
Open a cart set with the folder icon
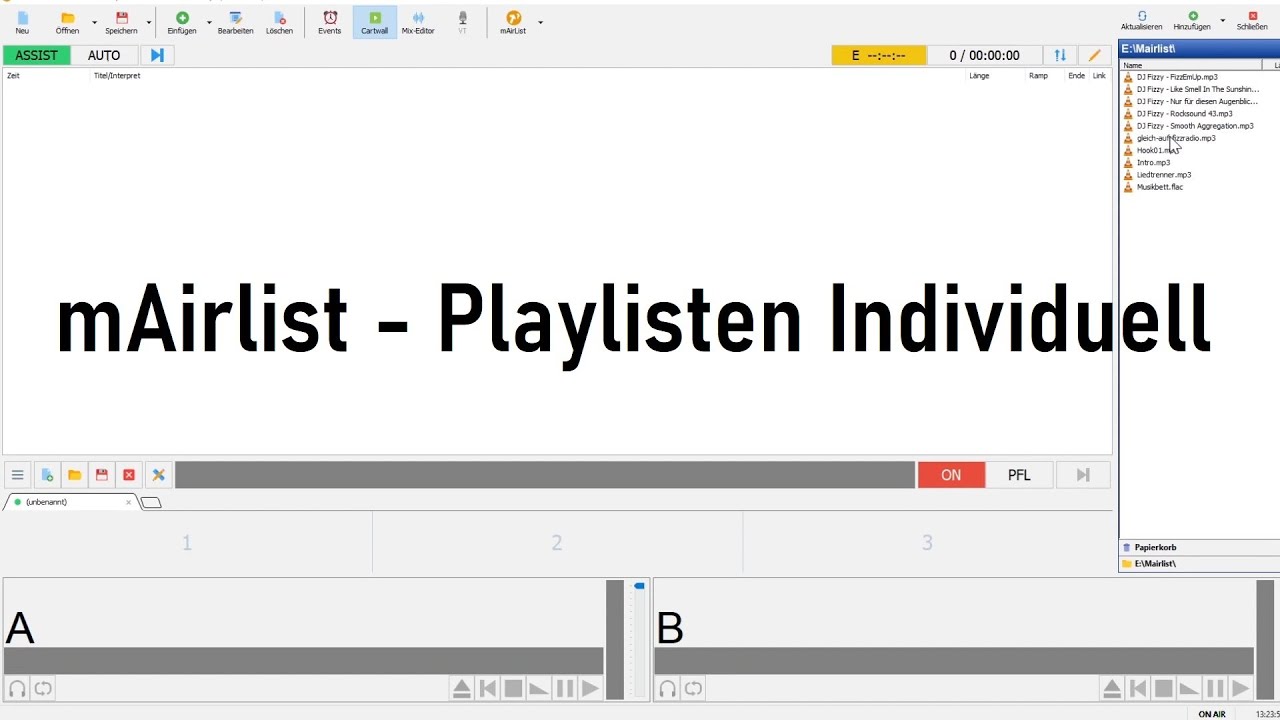74,475
